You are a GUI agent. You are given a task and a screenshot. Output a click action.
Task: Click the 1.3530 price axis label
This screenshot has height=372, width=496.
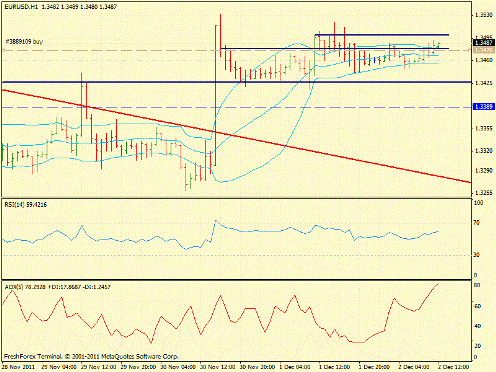click(484, 15)
